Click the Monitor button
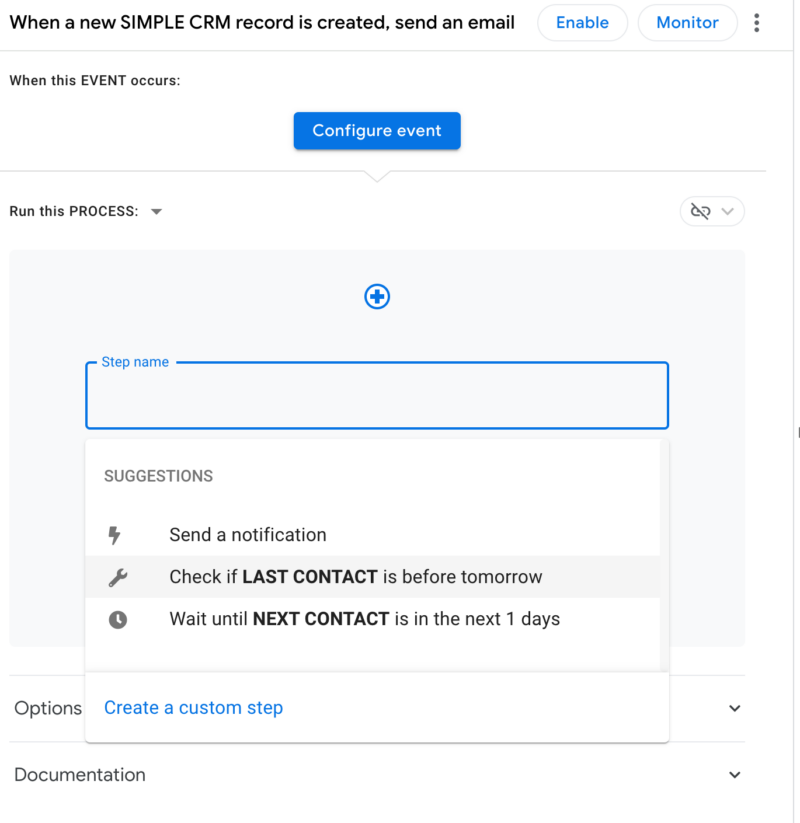This screenshot has width=800, height=823. click(x=687, y=22)
